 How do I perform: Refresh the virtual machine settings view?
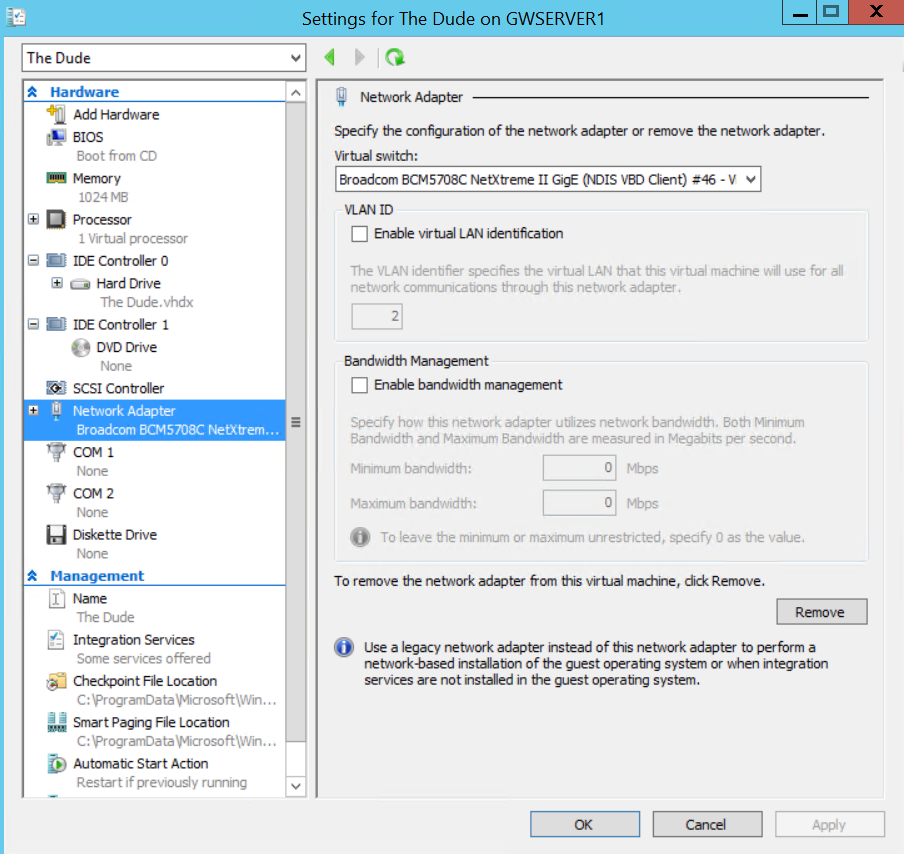[x=395, y=57]
